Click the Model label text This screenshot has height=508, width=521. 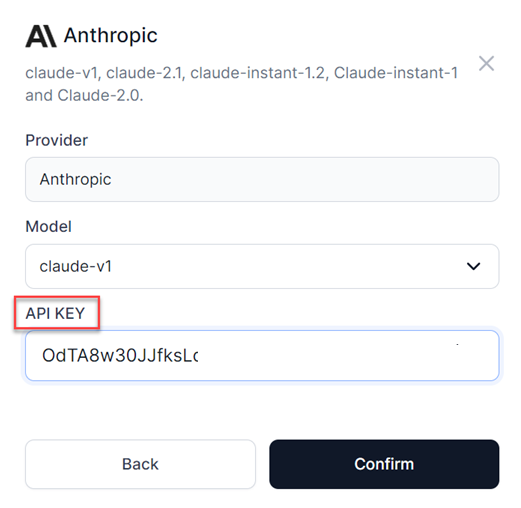click(49, 227)
